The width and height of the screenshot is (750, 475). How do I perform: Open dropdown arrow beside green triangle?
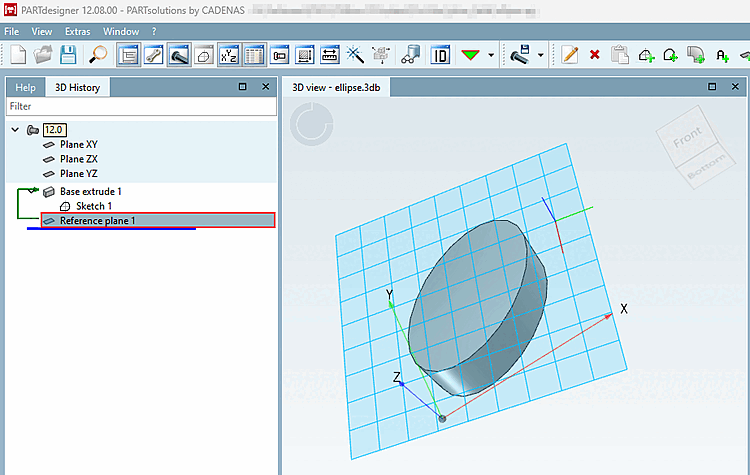[x=490, y=55]
